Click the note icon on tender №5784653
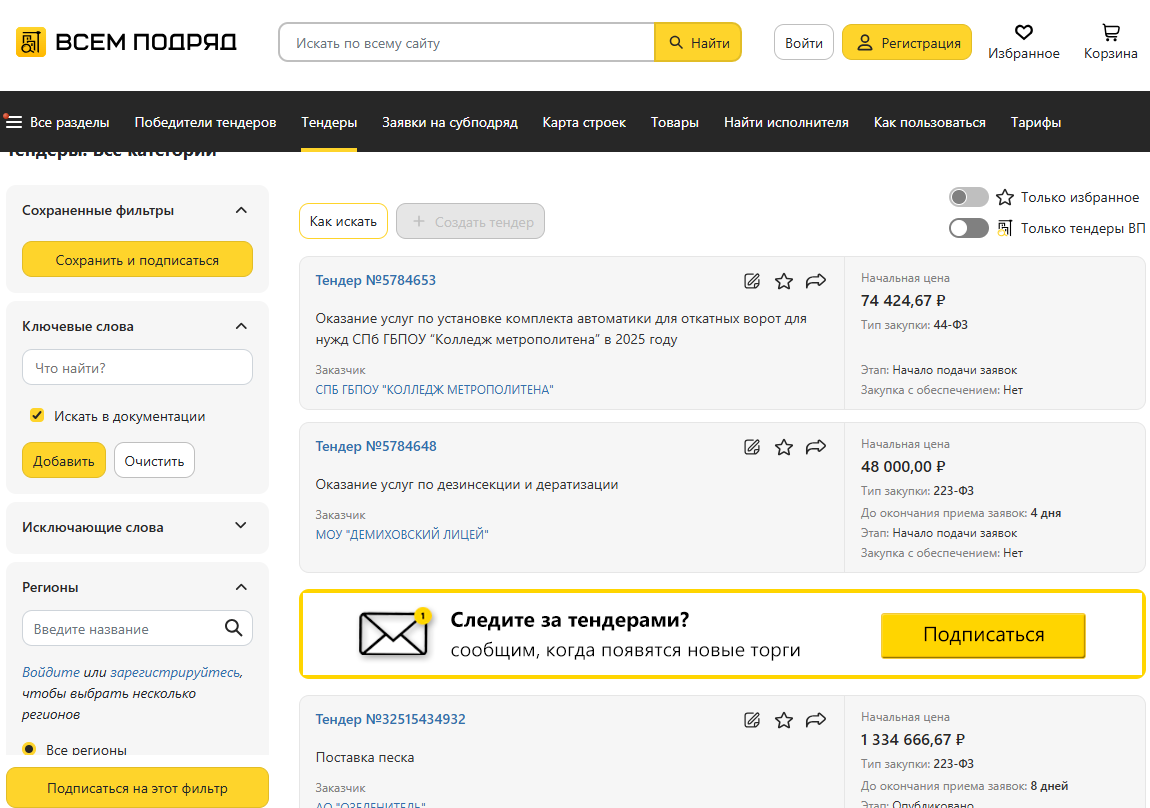1150x808 pixels. coord(752,281)
